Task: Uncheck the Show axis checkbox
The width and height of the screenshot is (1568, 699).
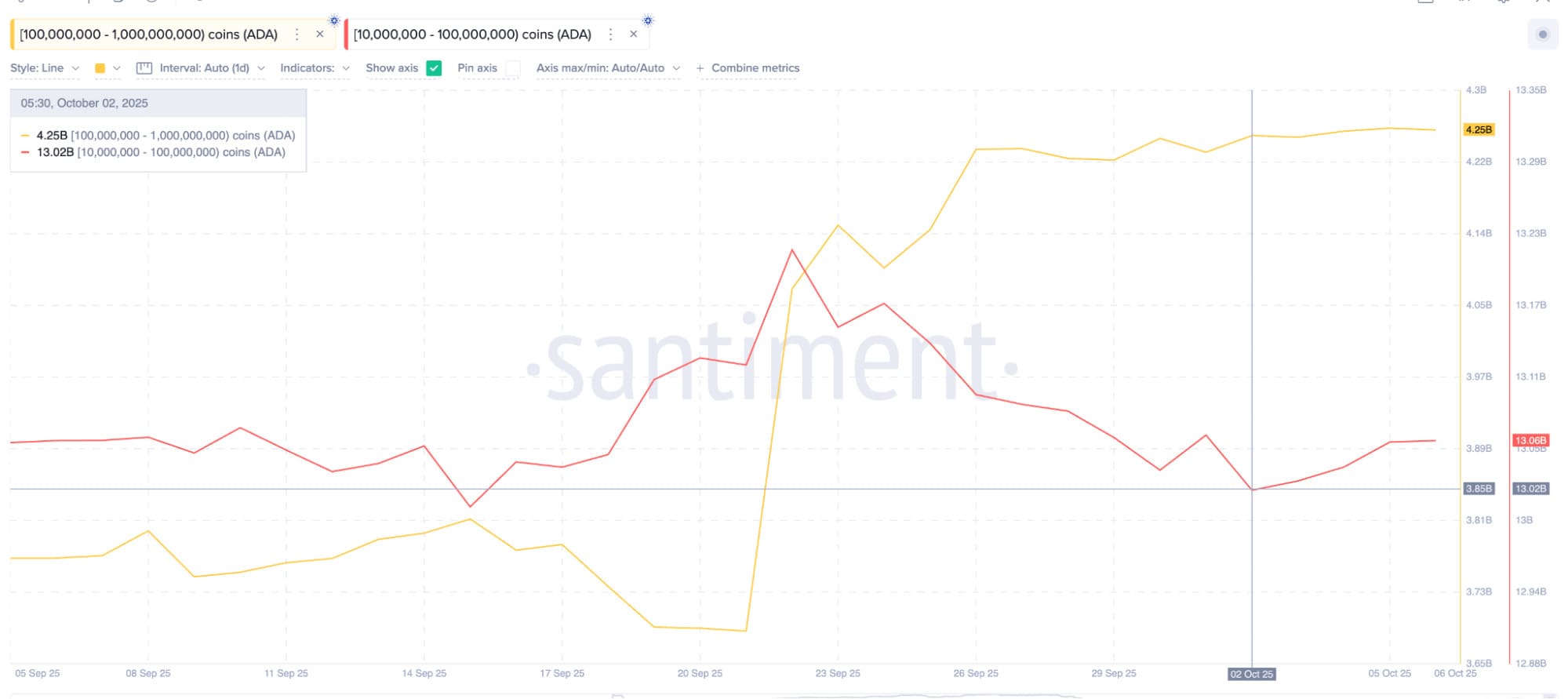Action: point(434,68)
